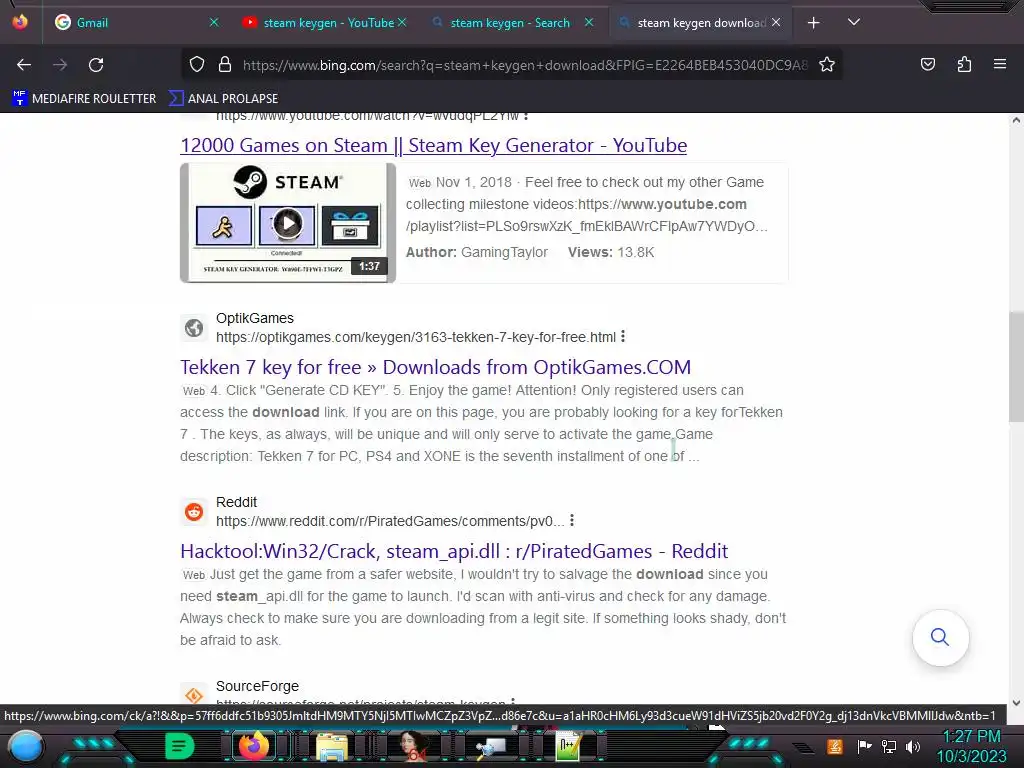Show site security padlock info
The image size is (1024, 768).
225,65
